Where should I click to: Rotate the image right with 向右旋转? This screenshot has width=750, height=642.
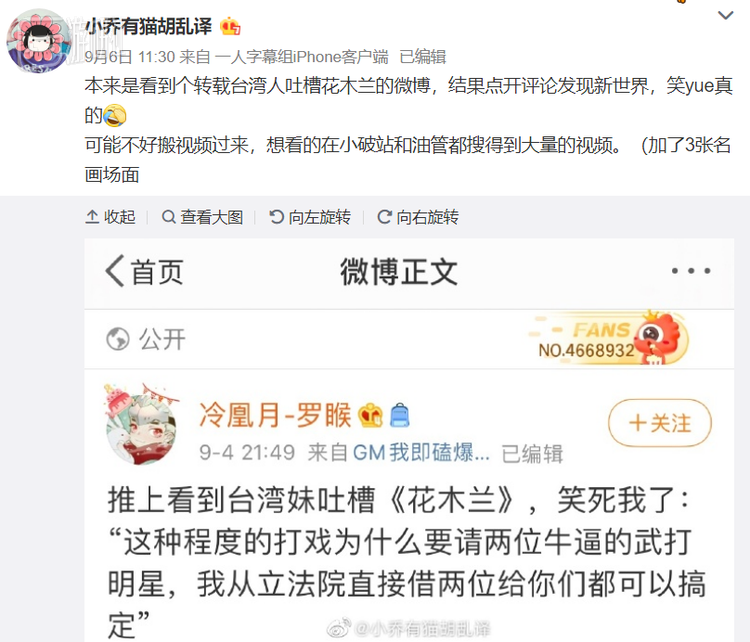click(x=418, y=217)
